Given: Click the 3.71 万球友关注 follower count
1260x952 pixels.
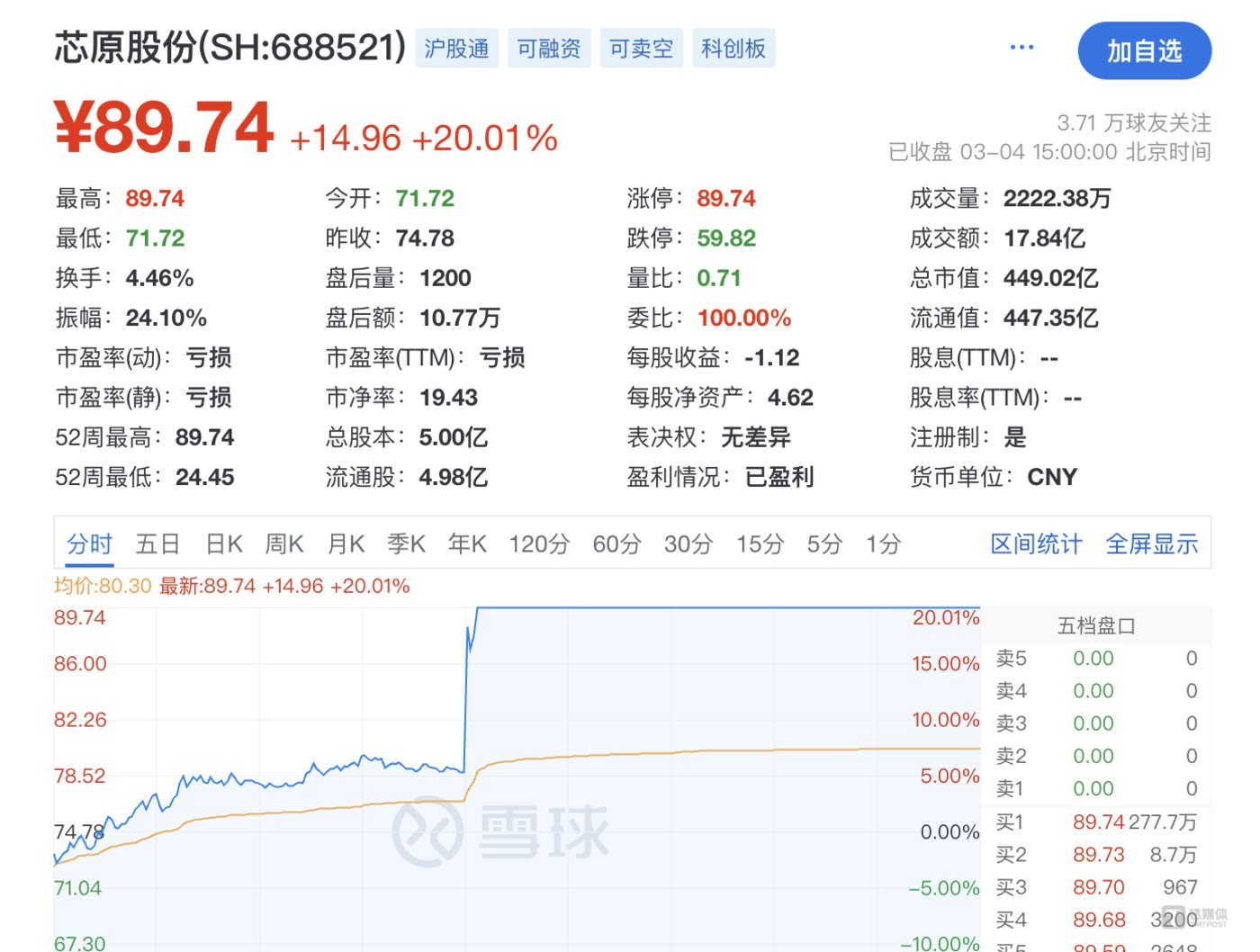Looking at the screenshot, I should (1134, 122).
